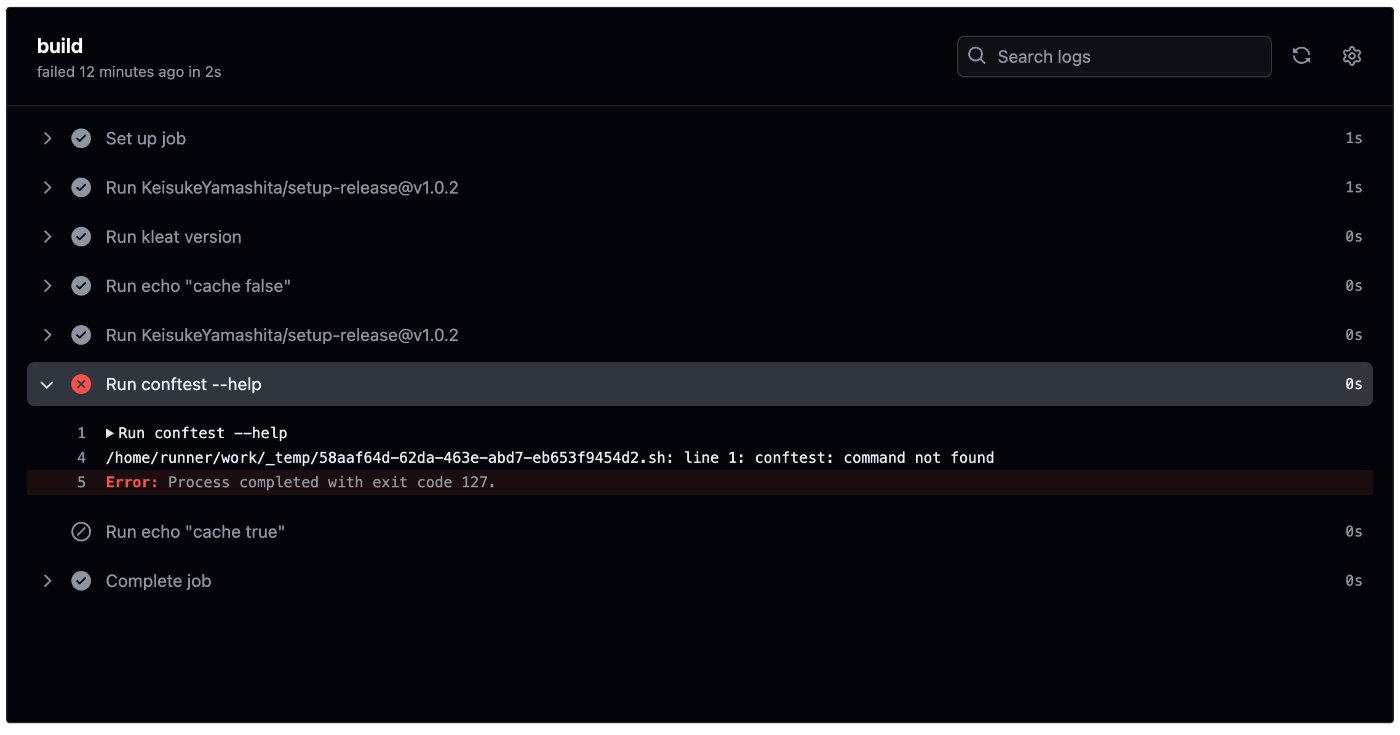Click the checkmark icon on Complete job step
This screenshot has width=1400, height=735.
[81, 580]
